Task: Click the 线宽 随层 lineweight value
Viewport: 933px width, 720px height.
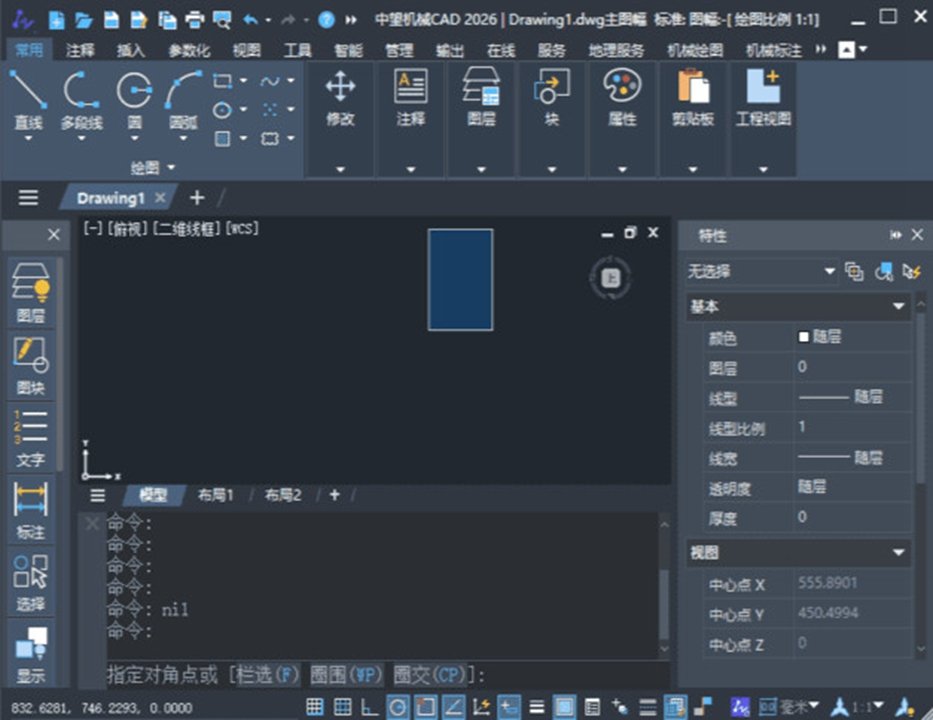Action: 853,457
